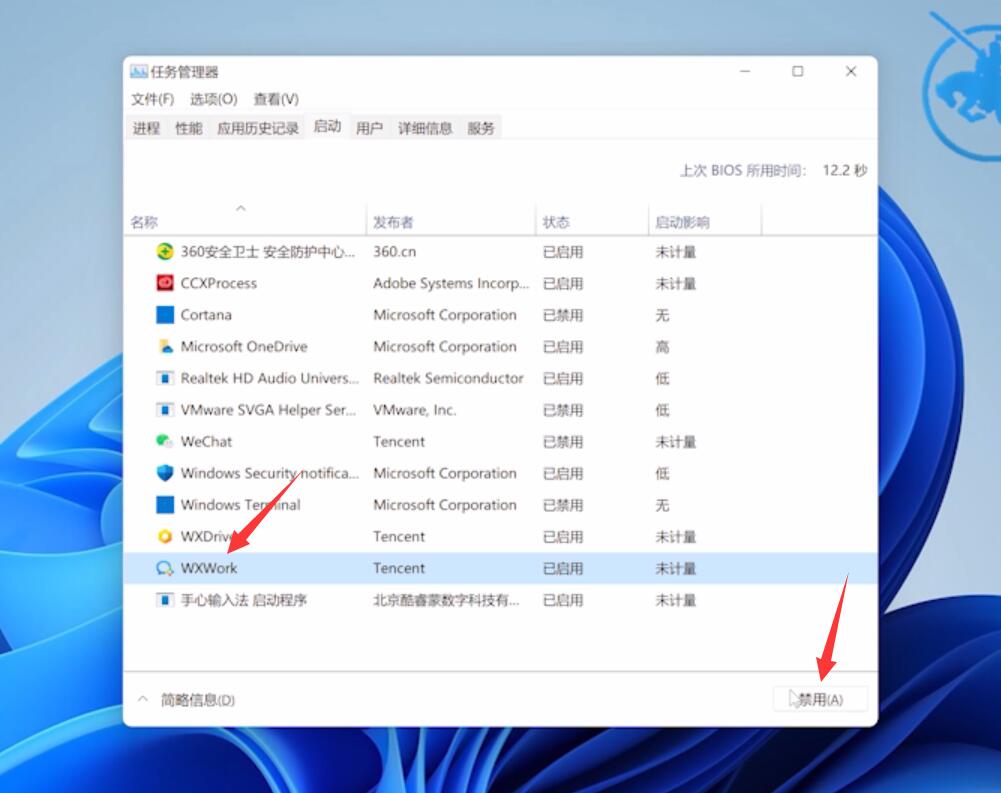Click publisher 360.cn

tap(395, 252)
